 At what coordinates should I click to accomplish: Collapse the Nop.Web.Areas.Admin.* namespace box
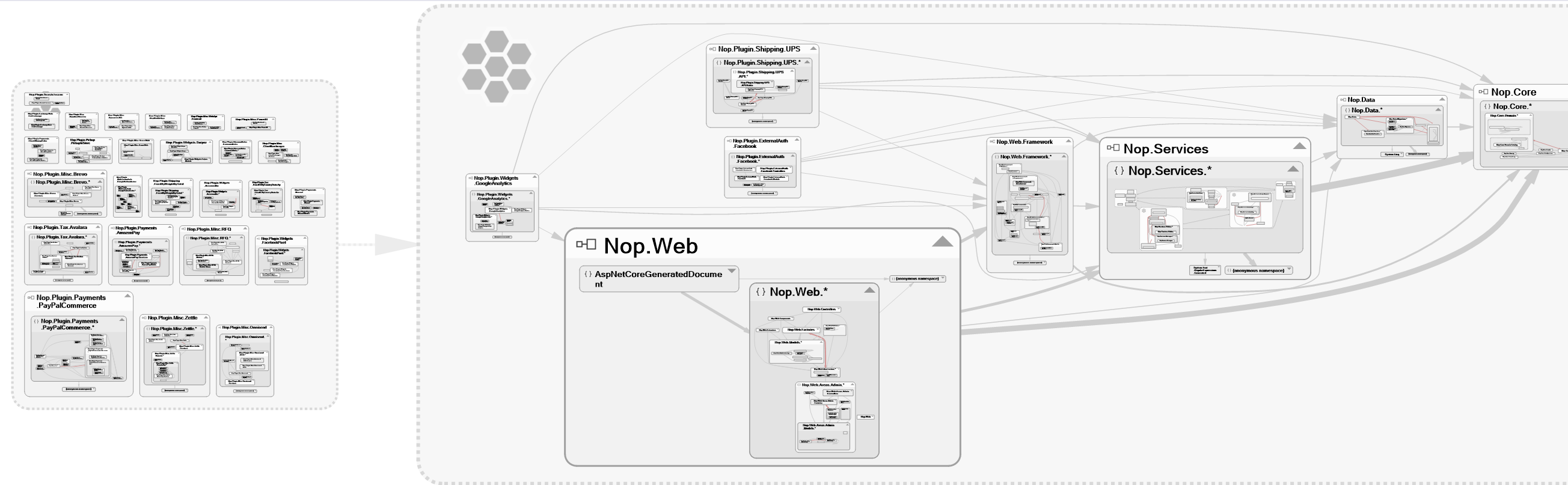coord(852,385)
